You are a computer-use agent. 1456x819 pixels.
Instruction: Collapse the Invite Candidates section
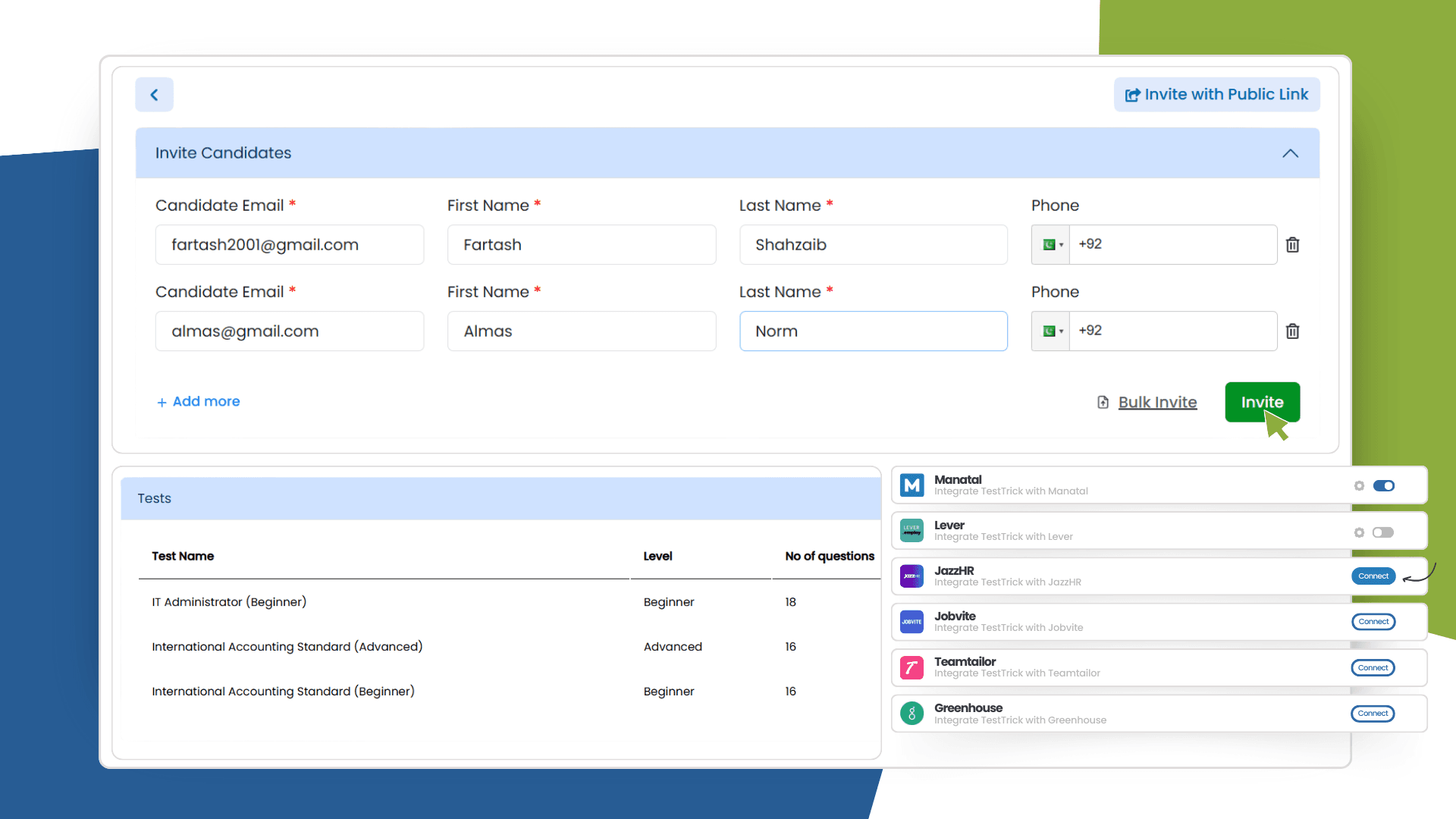(x=1290, y=153)
